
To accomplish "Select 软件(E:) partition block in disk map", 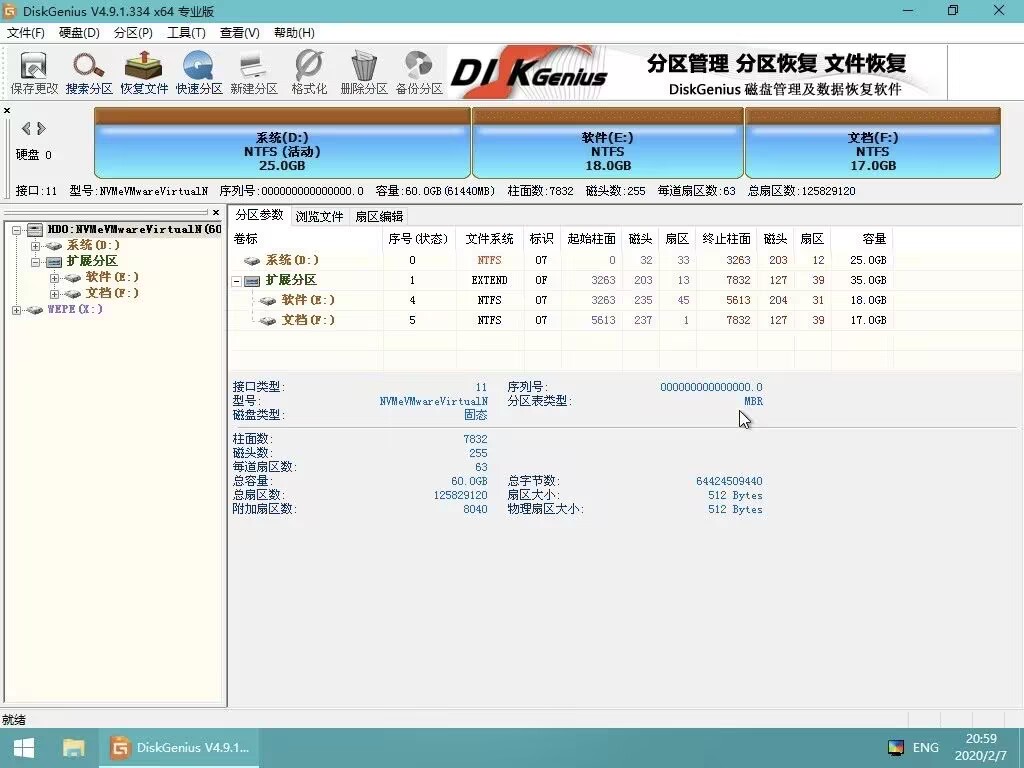I will click(x=608, y=143).
